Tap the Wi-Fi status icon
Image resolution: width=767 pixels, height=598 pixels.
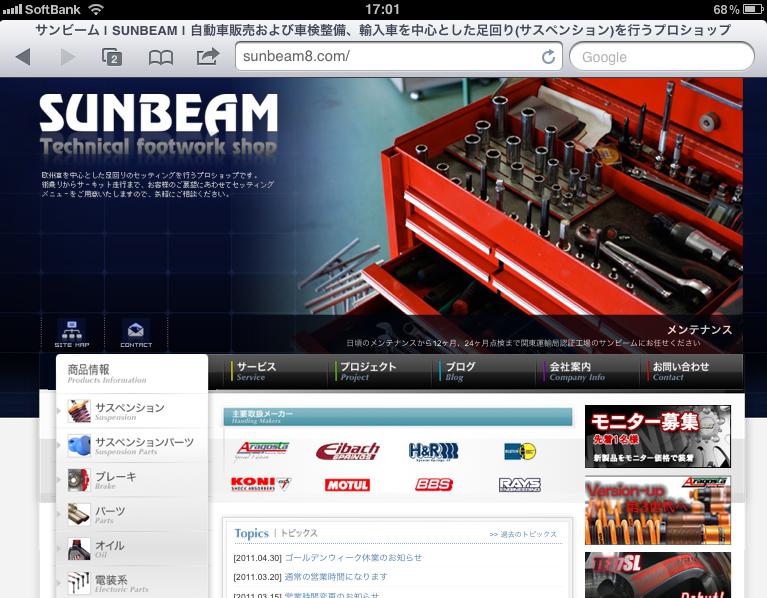(96, 9)
